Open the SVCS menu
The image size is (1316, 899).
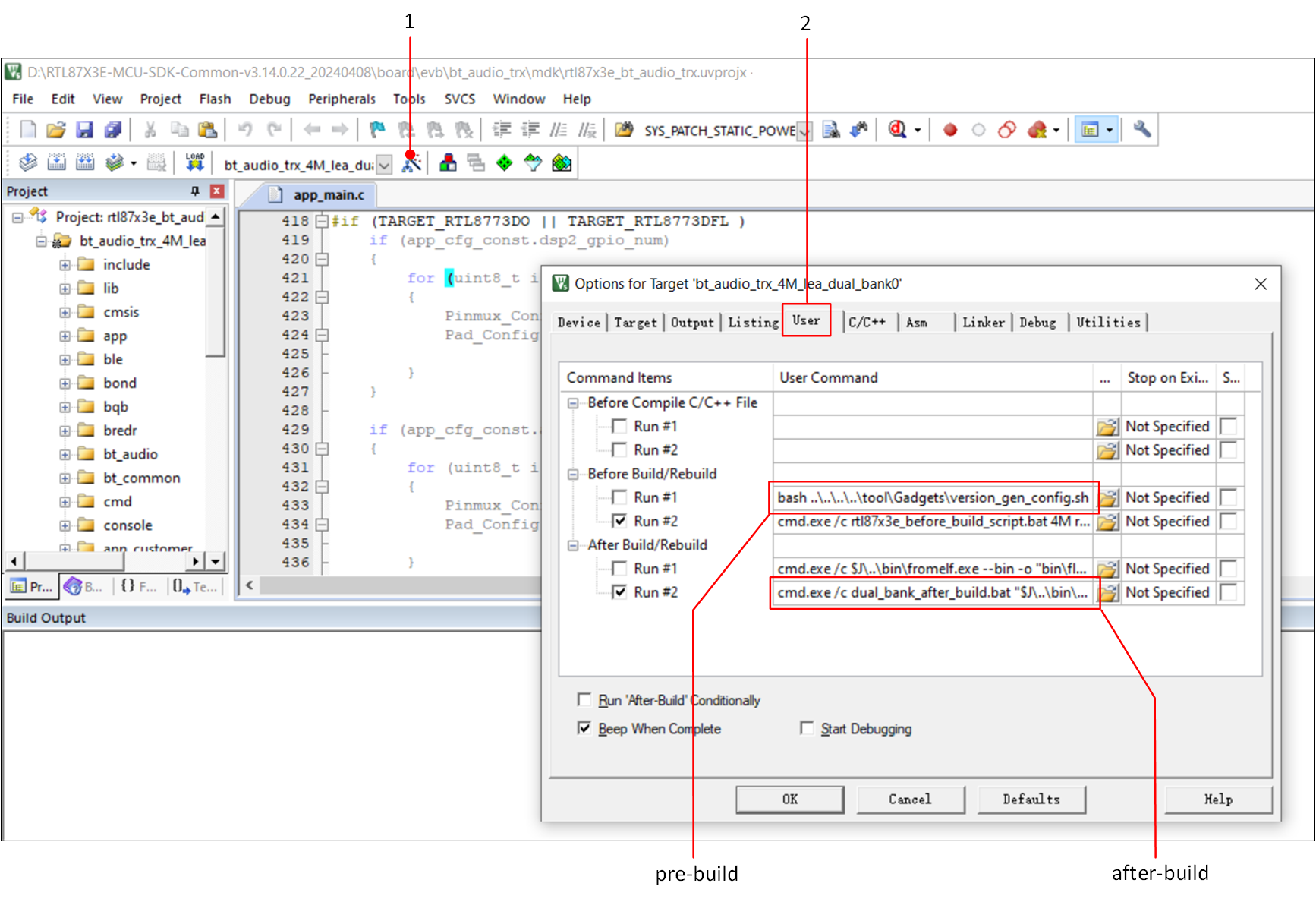tap(460, 99)
